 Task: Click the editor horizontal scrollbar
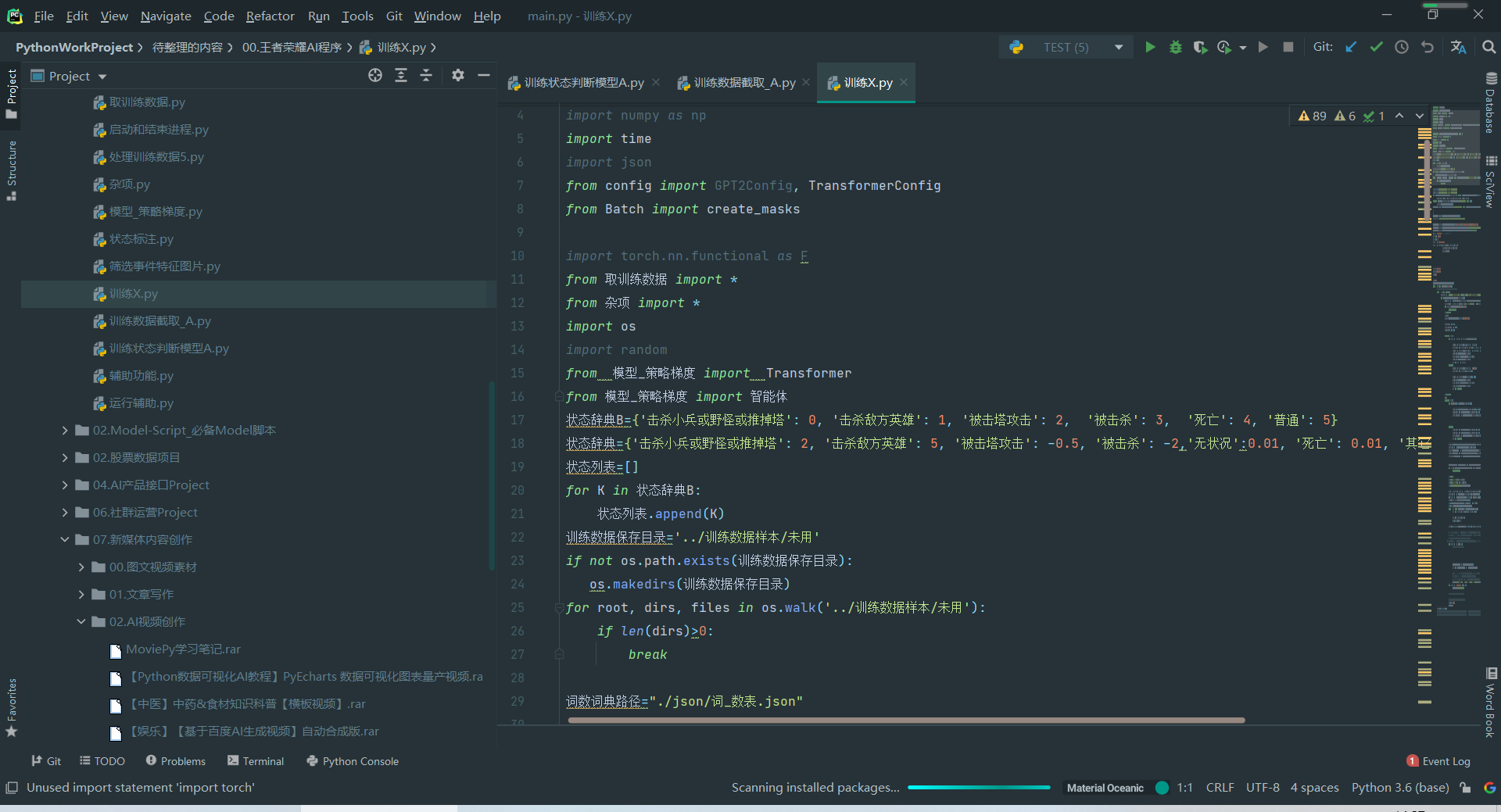907,720
